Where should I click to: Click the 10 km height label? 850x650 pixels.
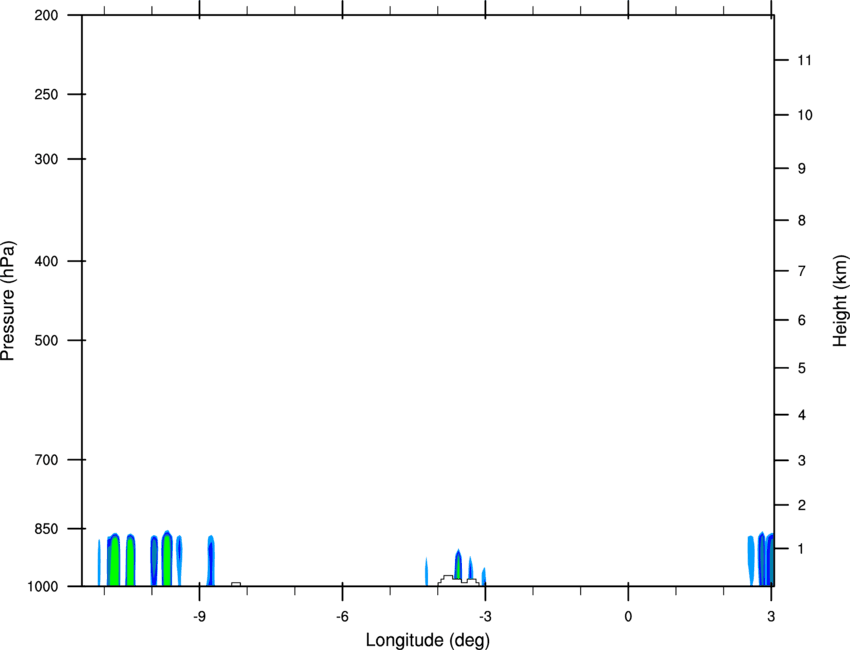point(805,115)
